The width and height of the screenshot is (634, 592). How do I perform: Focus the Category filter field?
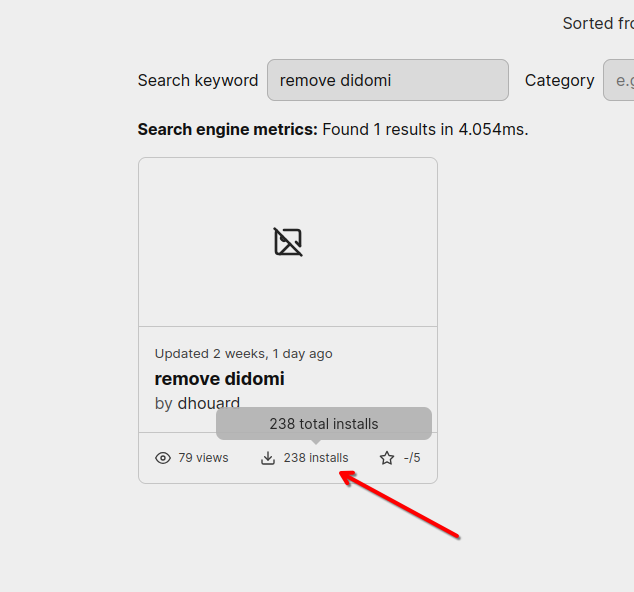tap(618, 80)
